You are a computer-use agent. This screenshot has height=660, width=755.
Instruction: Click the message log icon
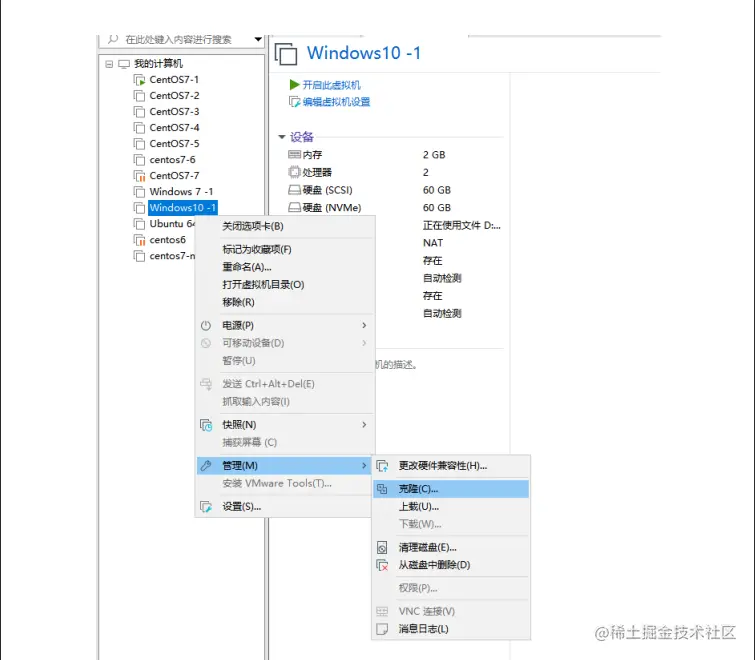tap(382, 629)
